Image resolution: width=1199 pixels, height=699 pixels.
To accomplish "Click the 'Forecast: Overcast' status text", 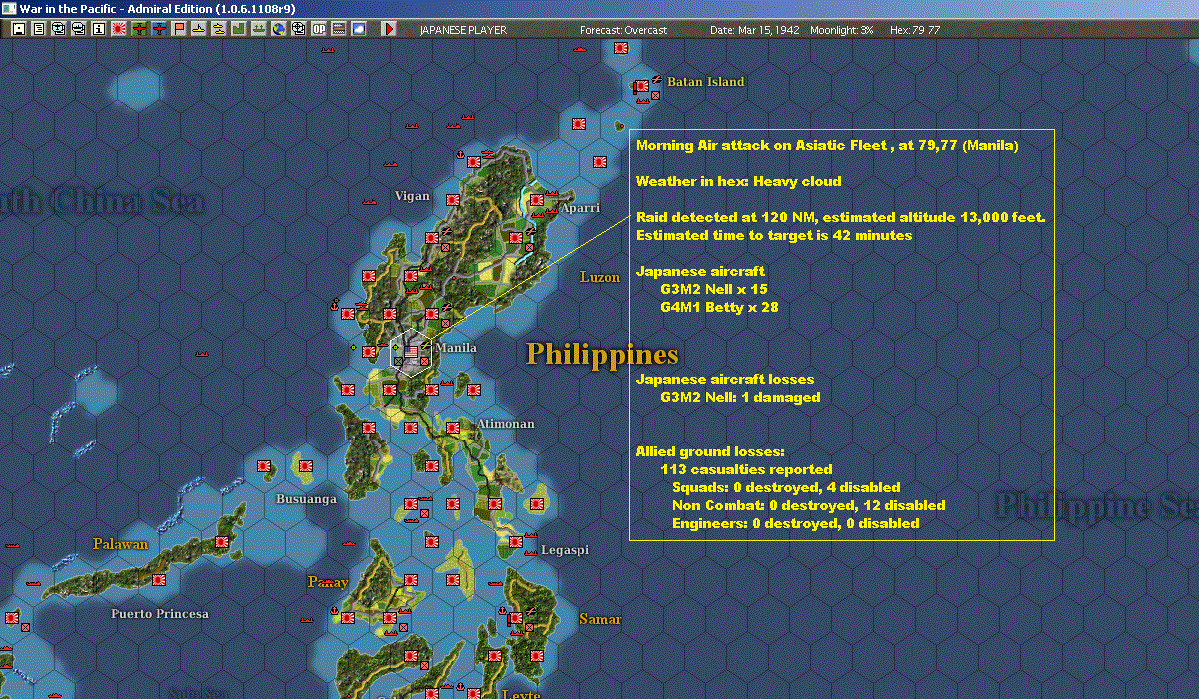I will click(623, 30).
